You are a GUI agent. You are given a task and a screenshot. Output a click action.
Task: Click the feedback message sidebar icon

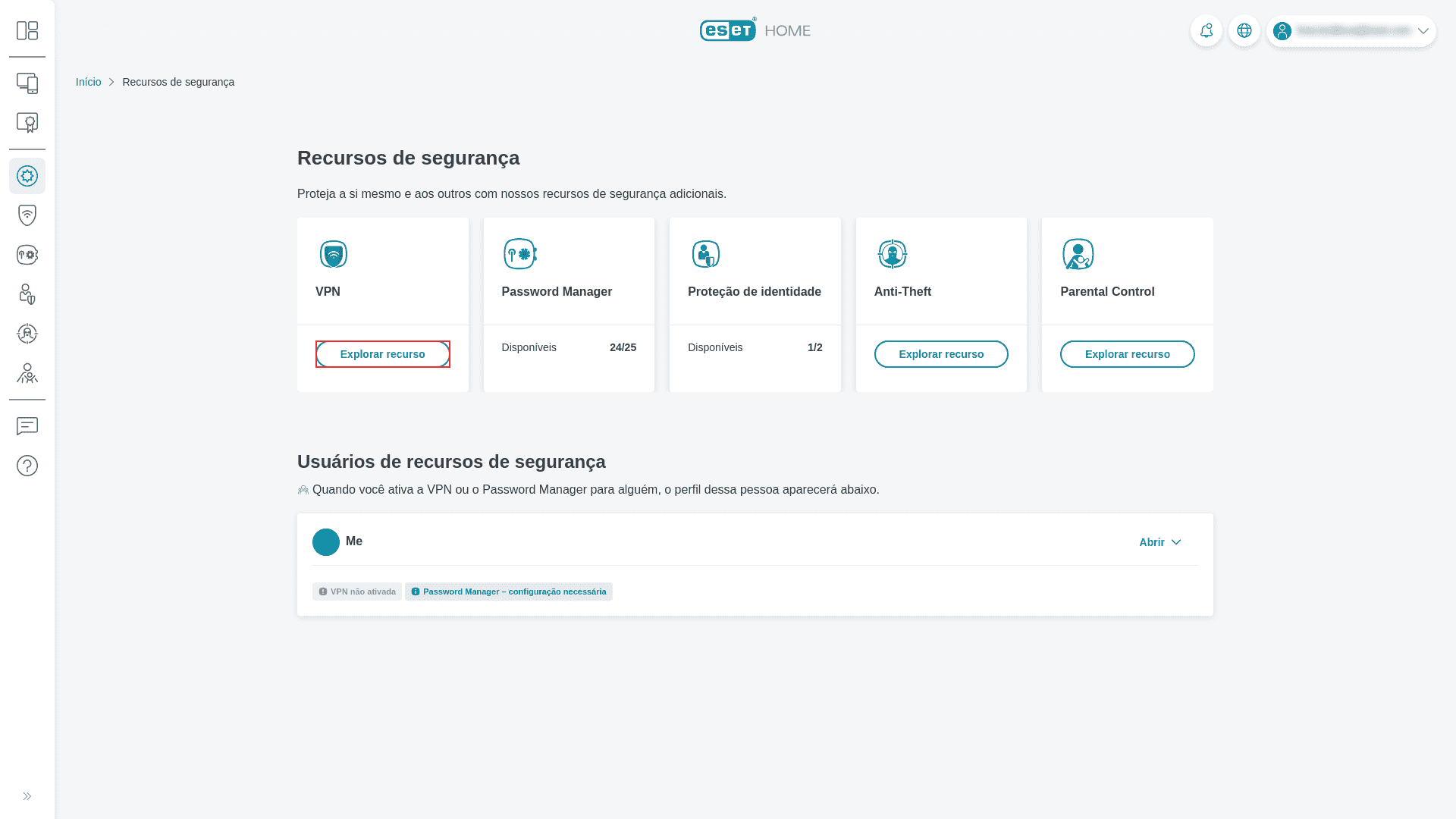[x=27, y=426]
